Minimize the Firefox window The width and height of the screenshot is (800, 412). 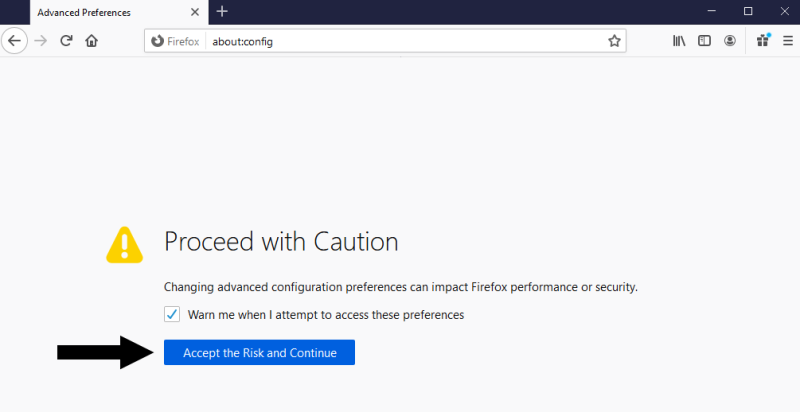pos(712,11)
